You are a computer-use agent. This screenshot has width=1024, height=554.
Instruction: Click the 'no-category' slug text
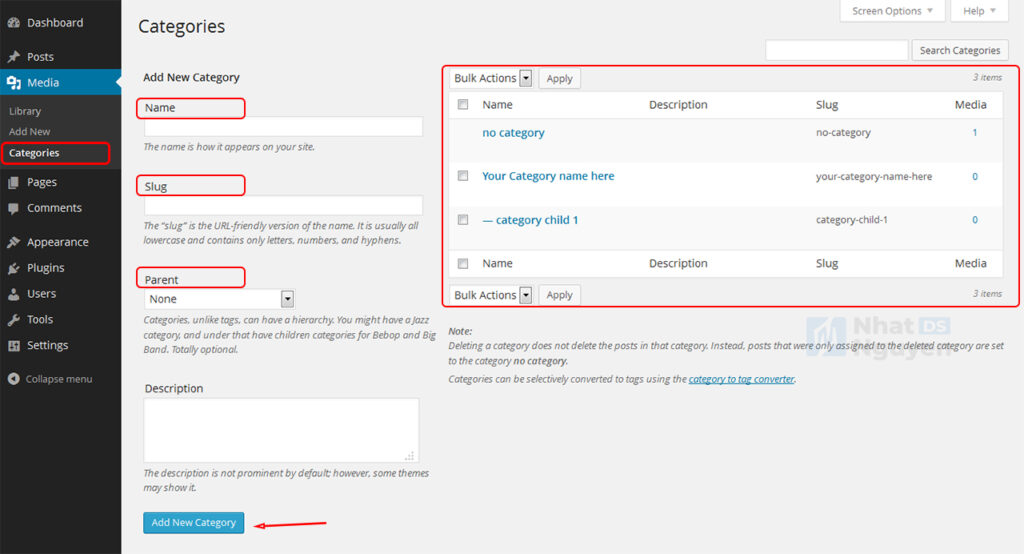[843, 133]
